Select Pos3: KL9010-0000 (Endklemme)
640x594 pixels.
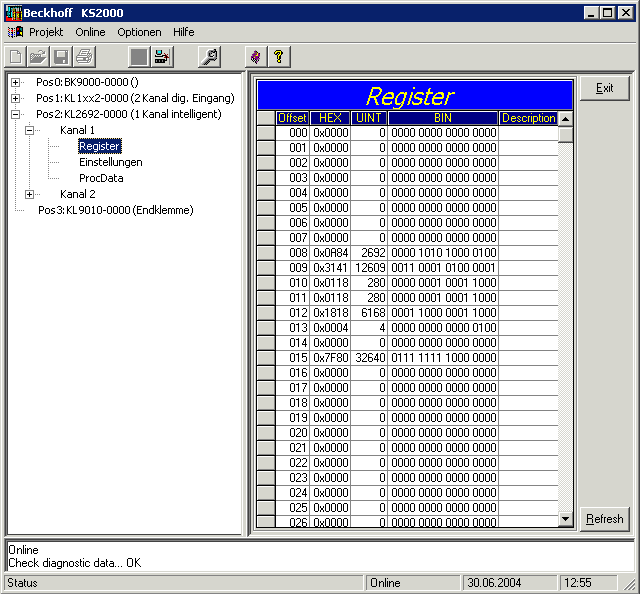(116, 210)
